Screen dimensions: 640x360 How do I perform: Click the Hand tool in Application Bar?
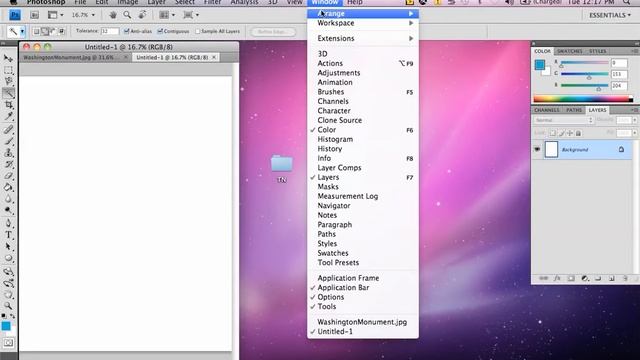click(113, 15)
